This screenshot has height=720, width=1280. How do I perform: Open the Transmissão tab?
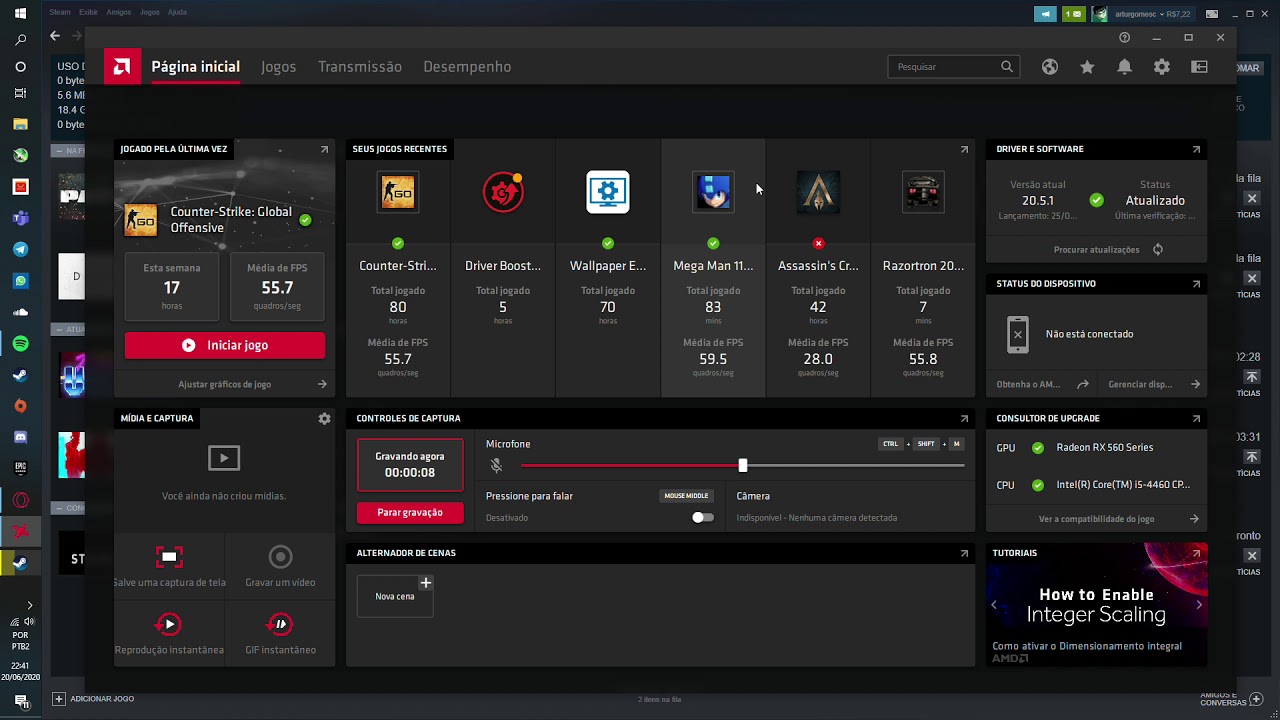[360, 67]
